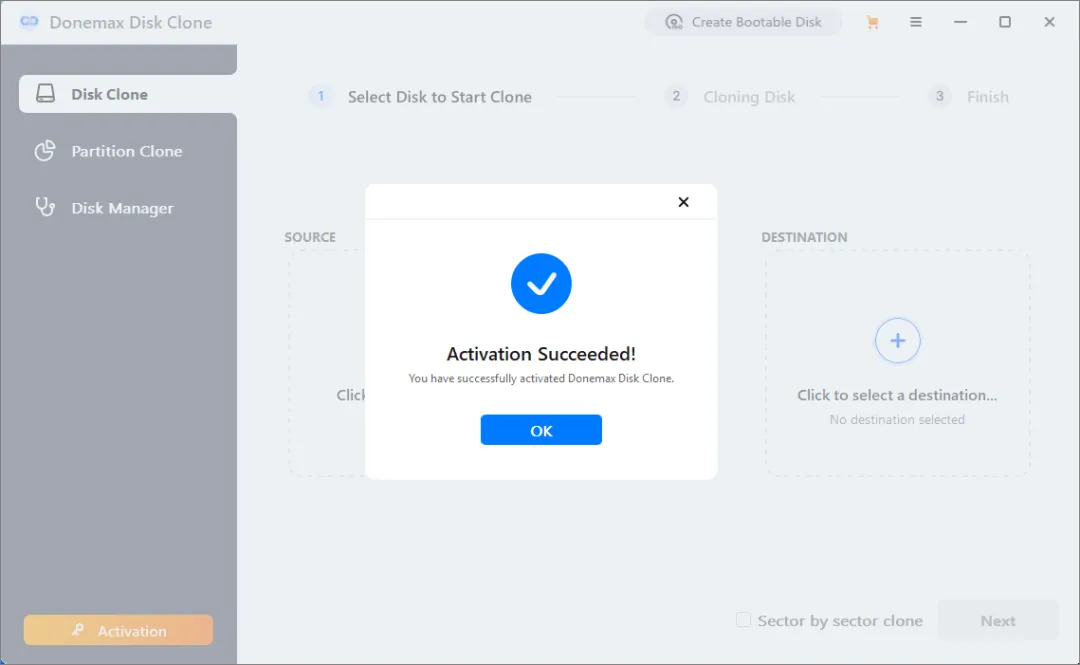Screen dimensions: 1080x665
Task: Open the Disk Clone sidebar tab
Action: point(128,94)
